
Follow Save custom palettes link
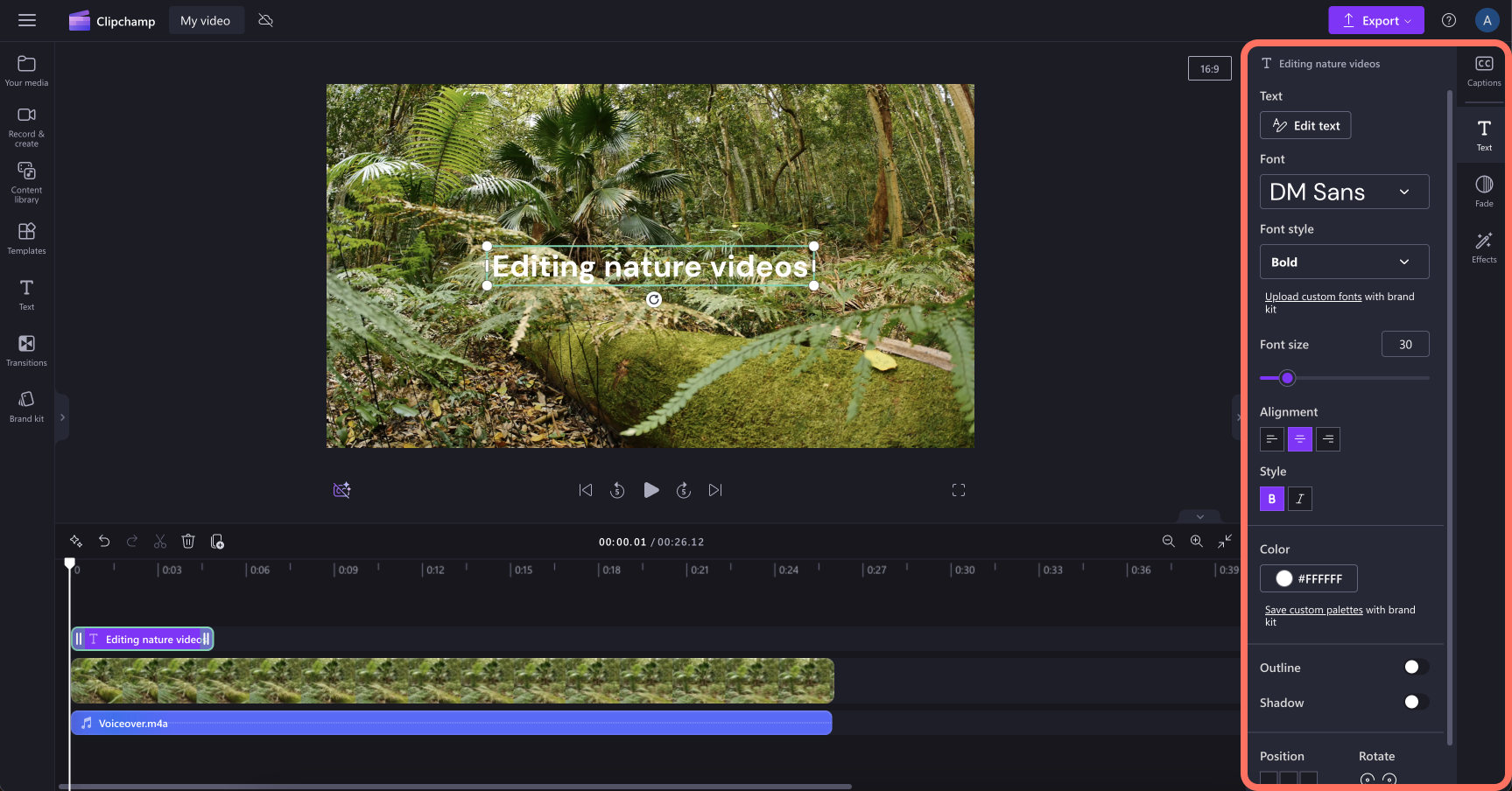(x=1314, y=610)
